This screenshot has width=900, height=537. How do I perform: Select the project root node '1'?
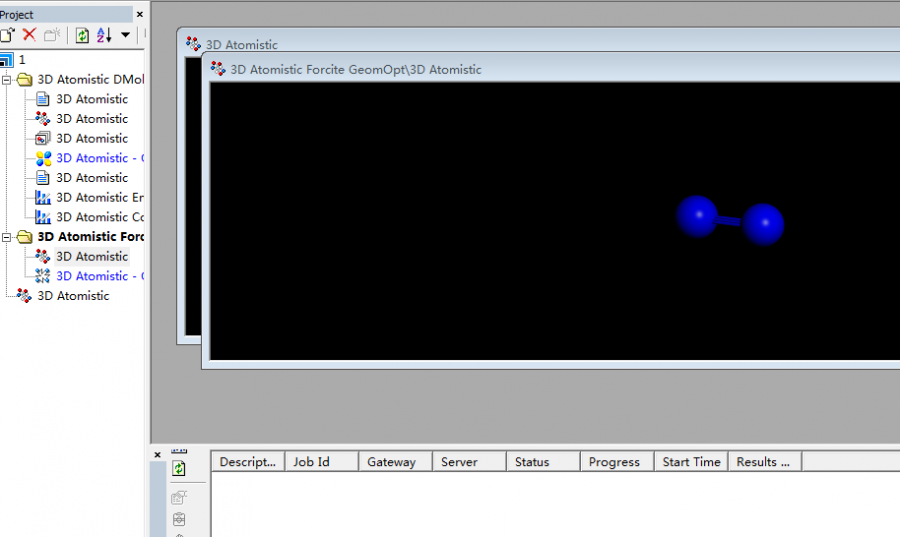22,60
